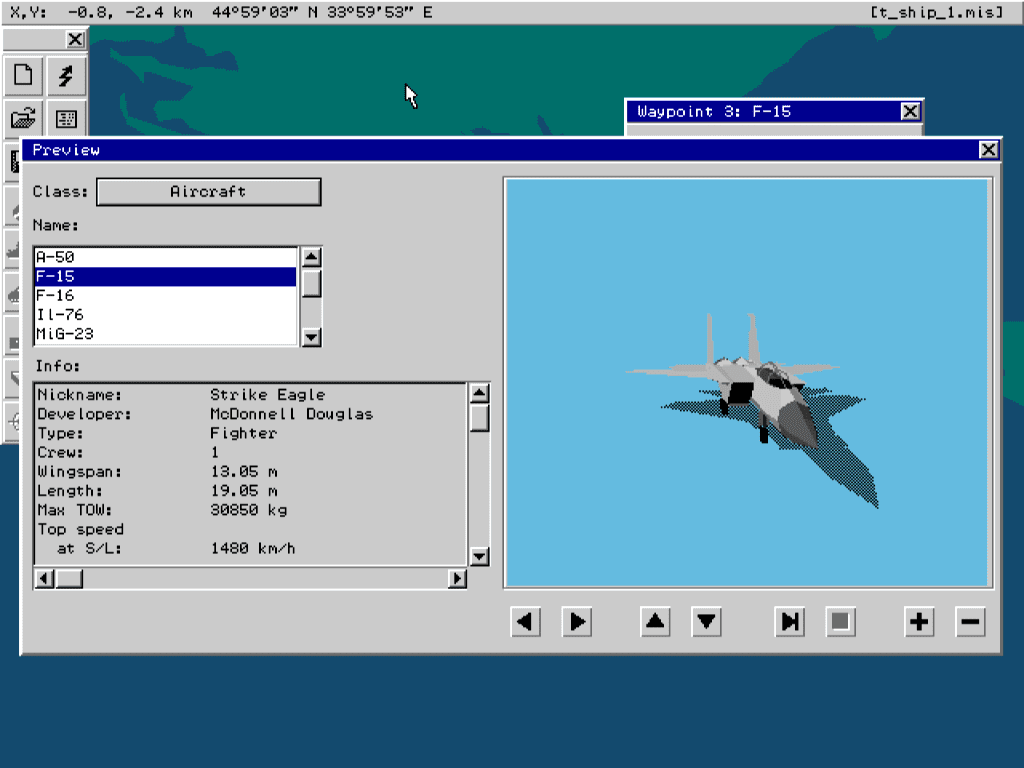Select Il-76 in the Name list

click(166, 315)
